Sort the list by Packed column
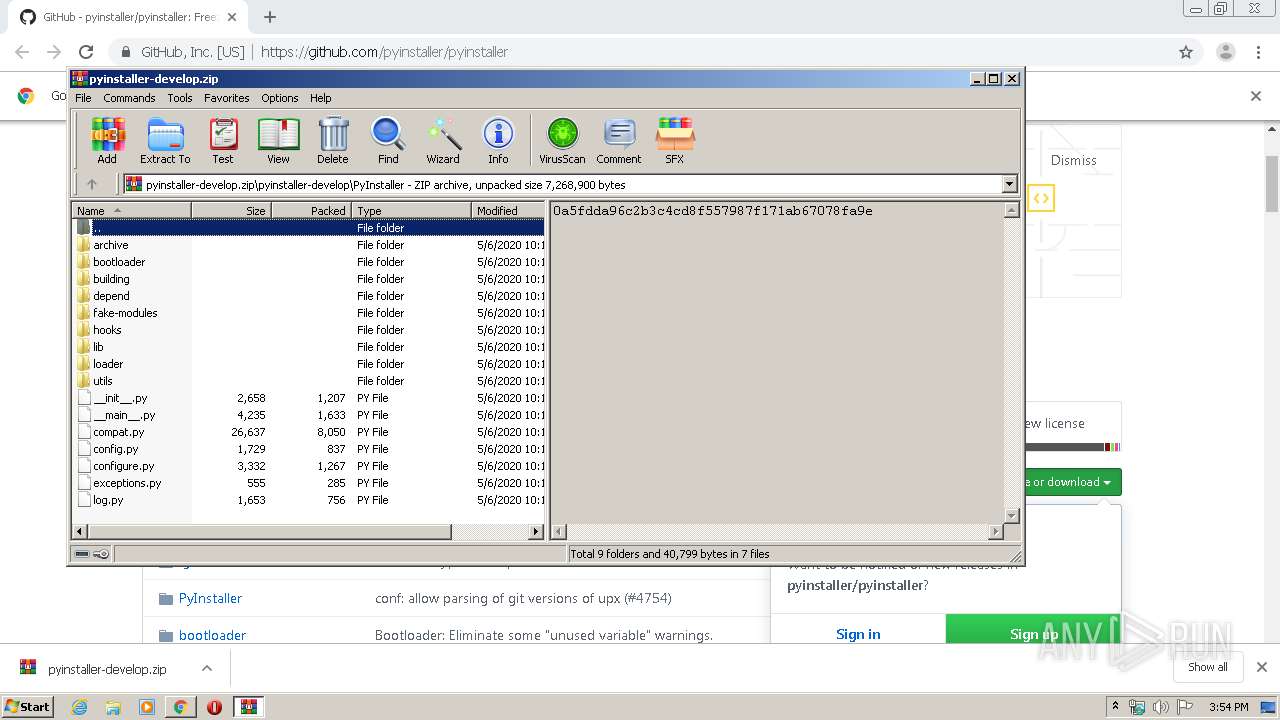 [311, 210]
